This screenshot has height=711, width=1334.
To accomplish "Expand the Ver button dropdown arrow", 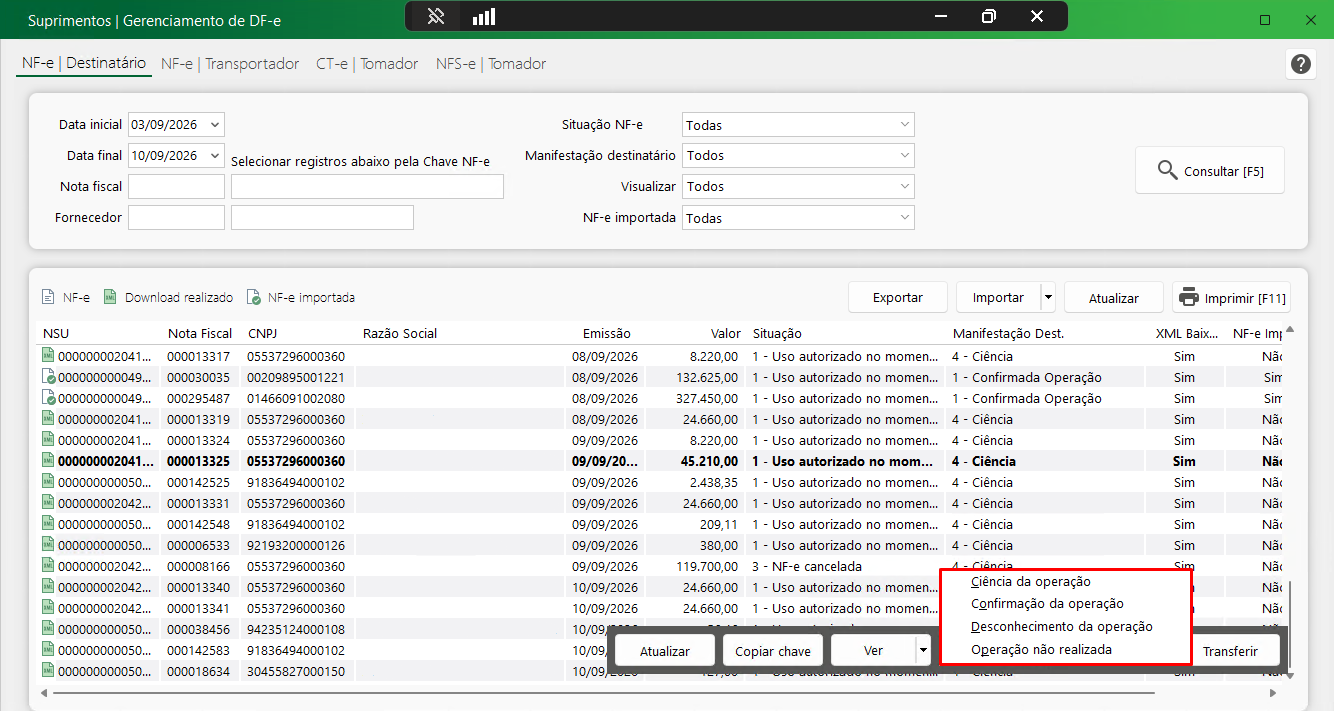I will tap(922, 651).
